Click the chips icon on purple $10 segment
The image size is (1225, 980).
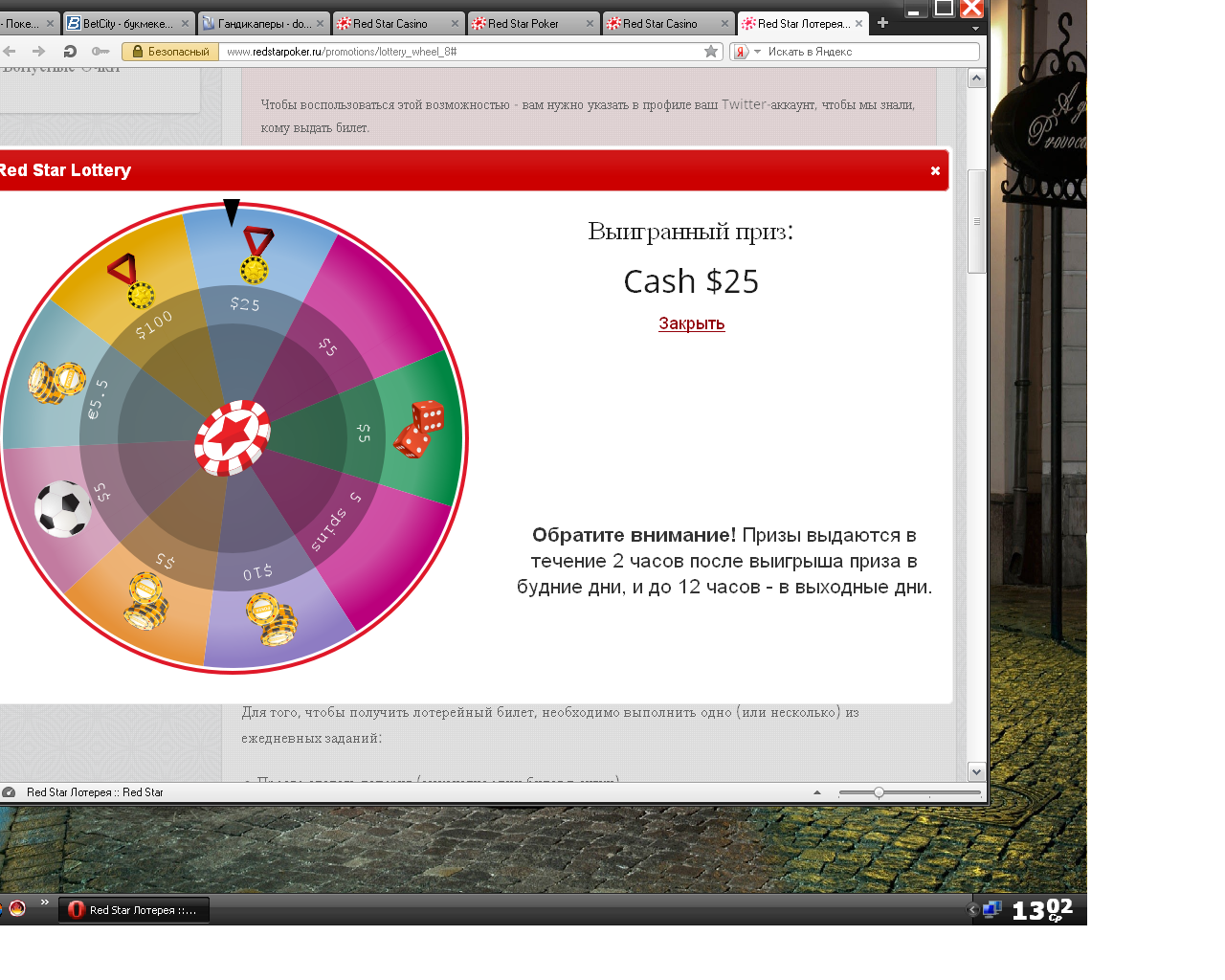271,619
